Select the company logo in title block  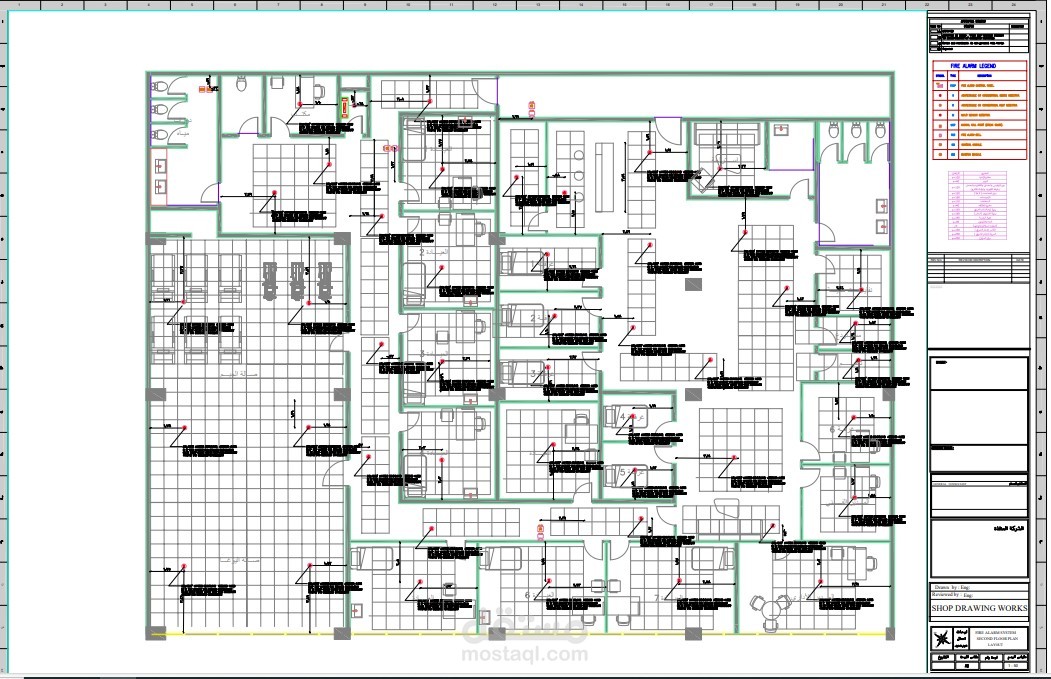coord(942,639)
